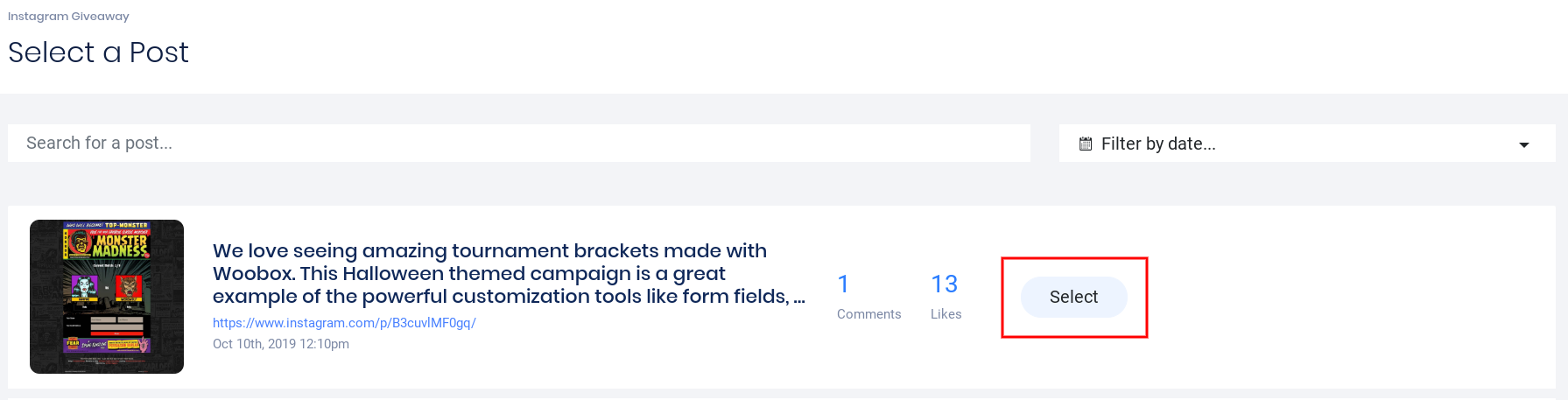Click the yellow banner at thumbnail bottom

click(x=107, y=344)
